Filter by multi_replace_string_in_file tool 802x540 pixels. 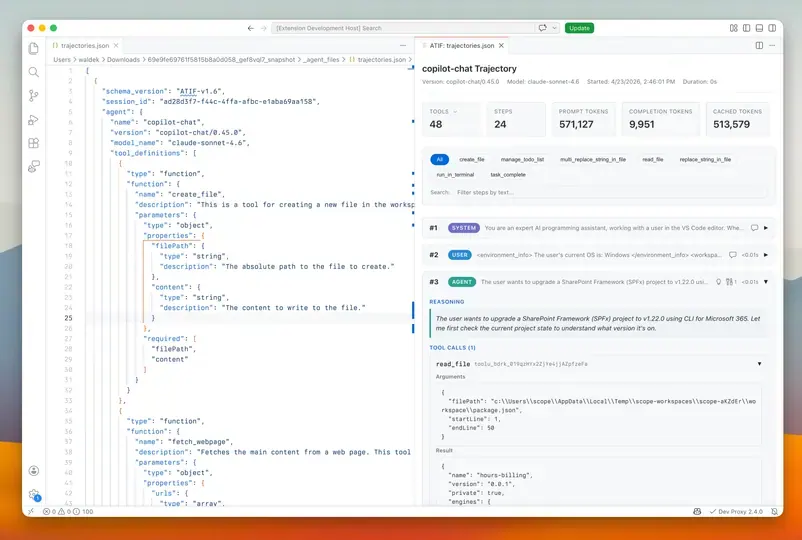coord(593,160)
